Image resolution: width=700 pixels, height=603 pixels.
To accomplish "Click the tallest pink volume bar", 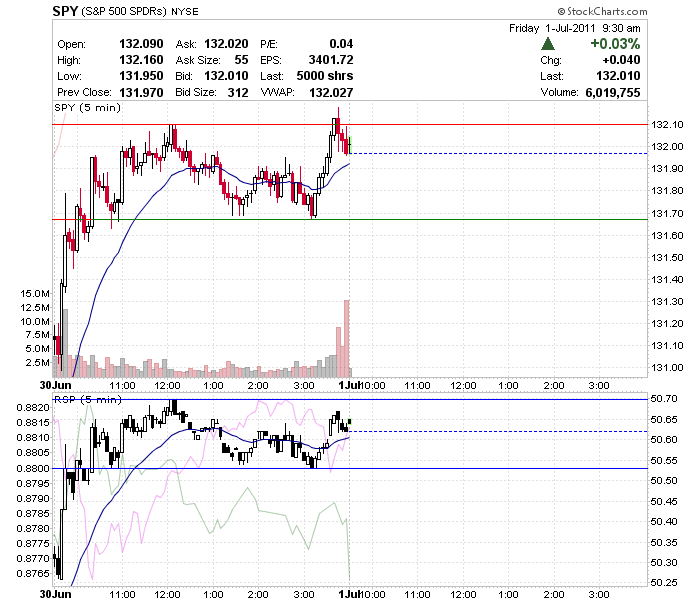I will (346, 339).
